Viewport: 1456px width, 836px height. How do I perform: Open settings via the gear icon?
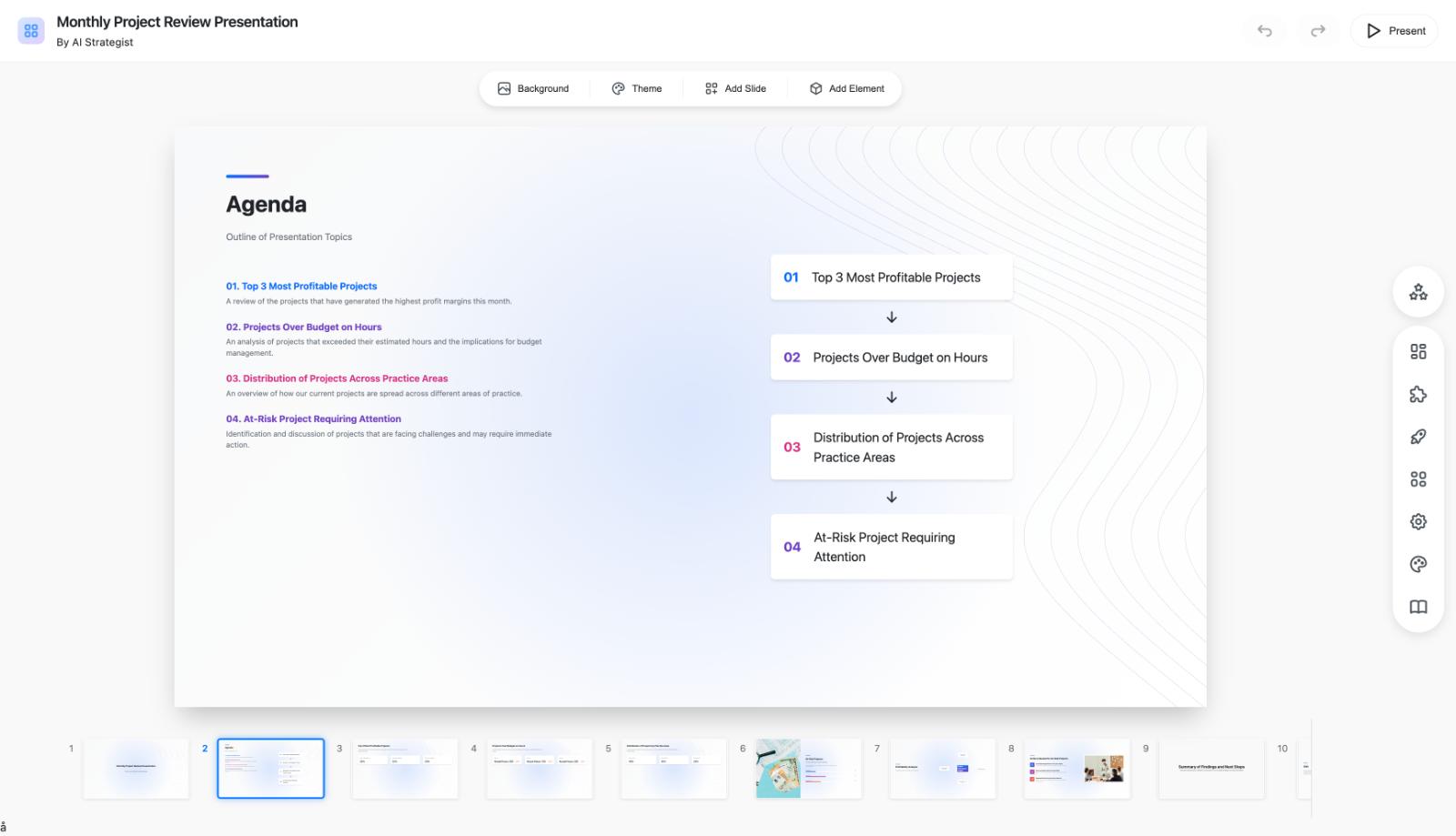[1417, 521]
